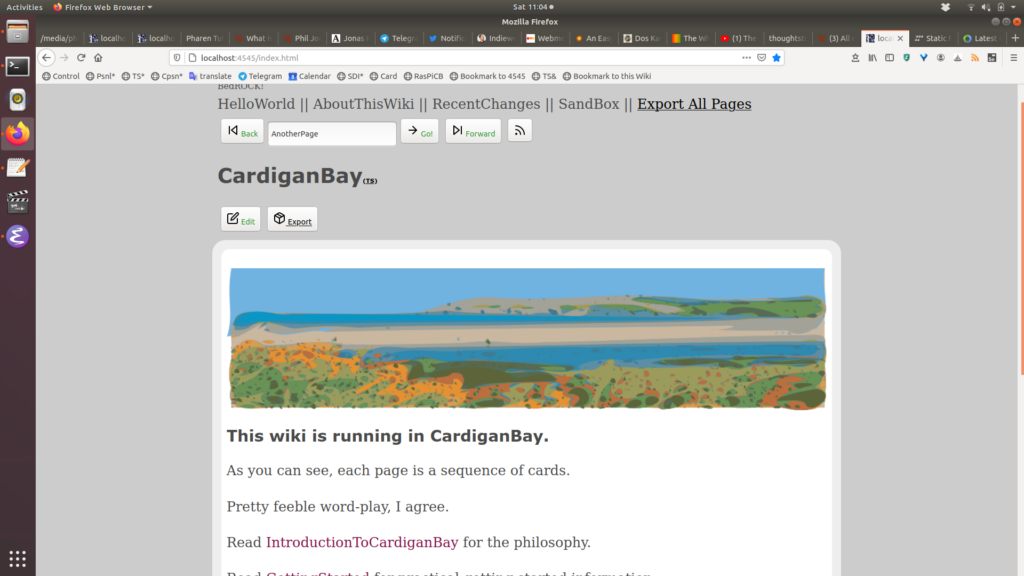Screen dimensions: 1024x576
Task: Toggle the blue bookmark star
Action: point(776,57)
